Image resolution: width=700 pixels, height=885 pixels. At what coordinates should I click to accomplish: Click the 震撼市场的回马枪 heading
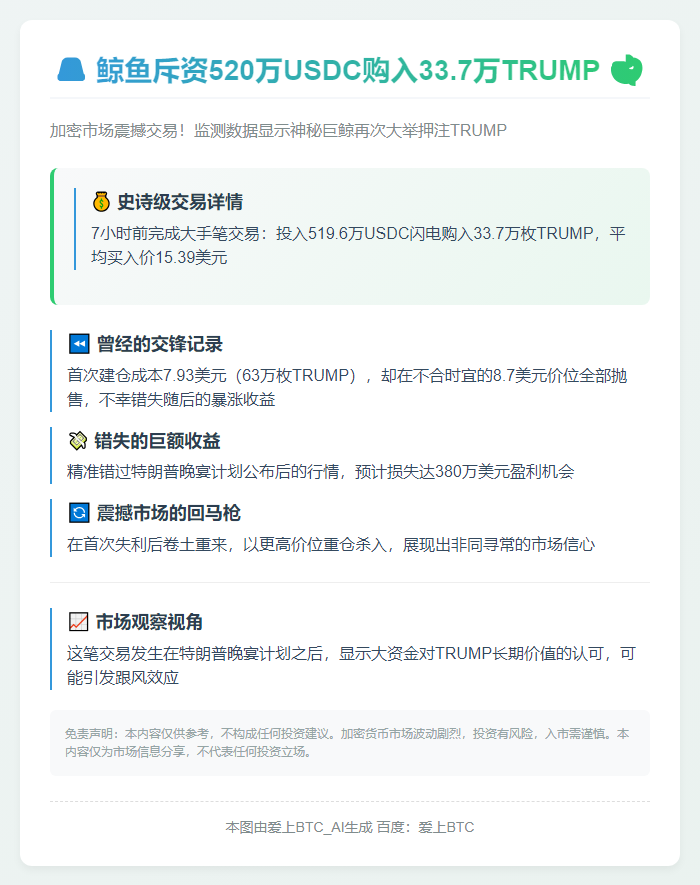(x=168, y=513)
